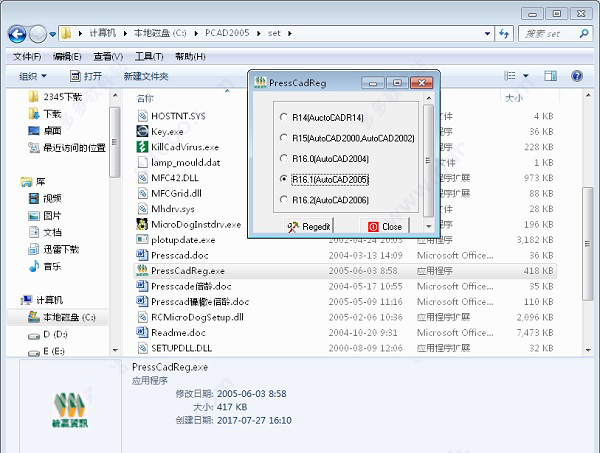This screenshot has height=453, width=600.
Task: Open 视频 library in sidebar
Action: (x=45, y=198)
